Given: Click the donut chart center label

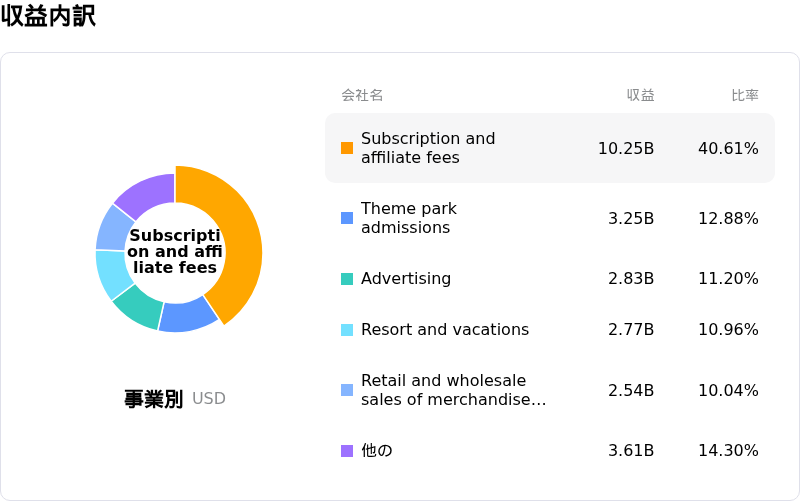Looking at the screenshot, I should (x=174, y=251).
